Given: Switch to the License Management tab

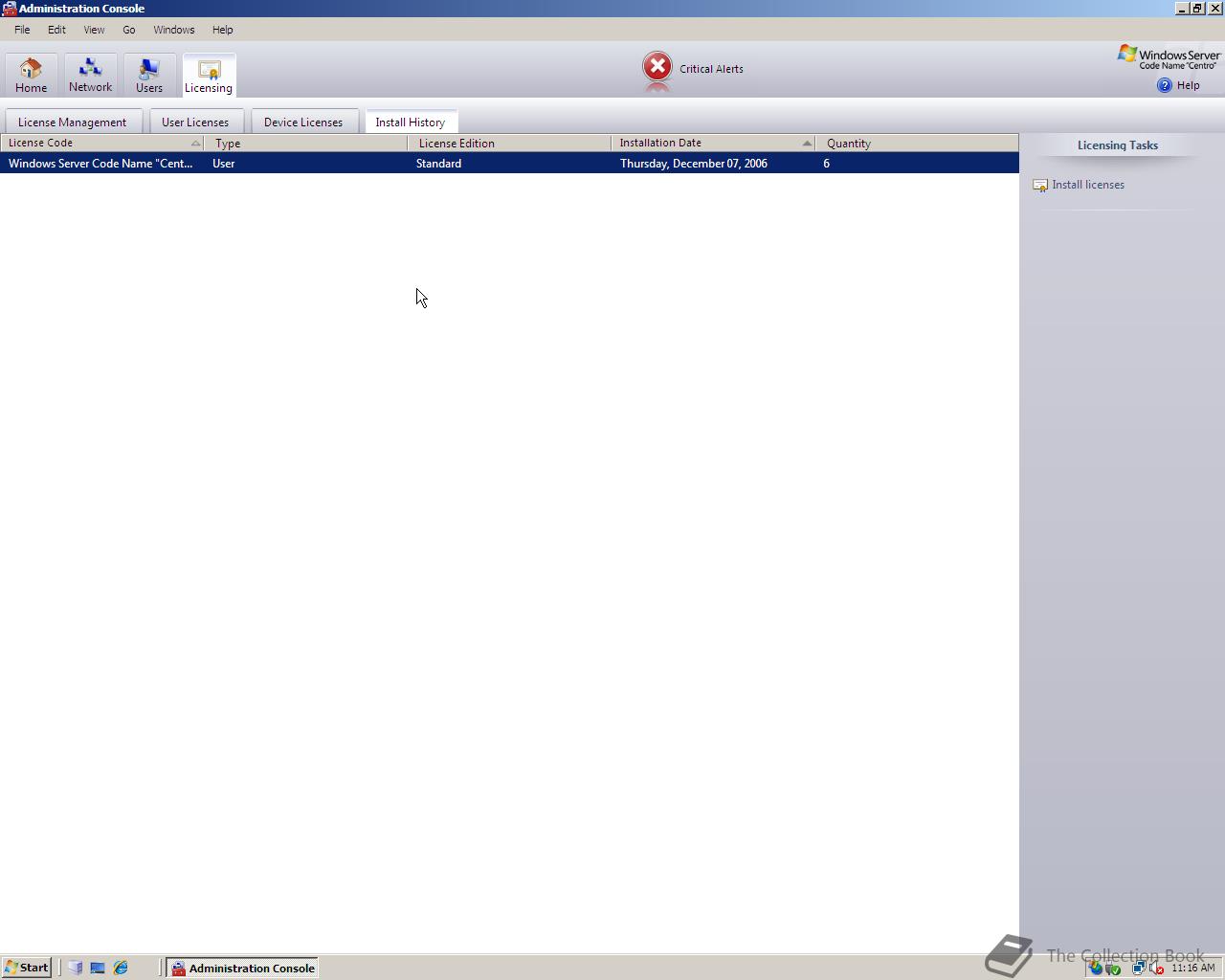Looking at the screenshot, I should coord(72,122).
